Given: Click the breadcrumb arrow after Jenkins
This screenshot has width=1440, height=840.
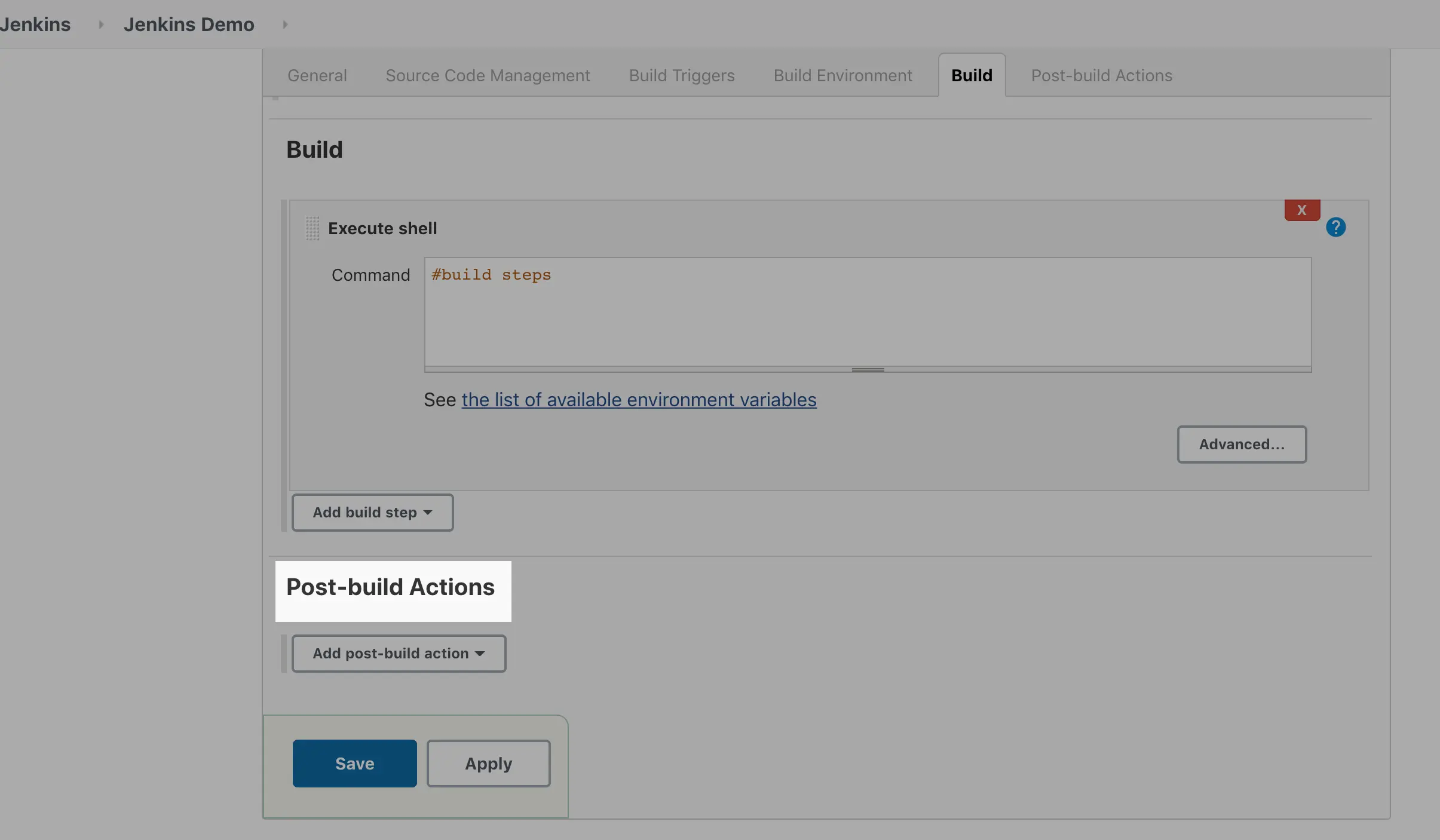Looking at the screenshot, I should click(x=101, y=24).
